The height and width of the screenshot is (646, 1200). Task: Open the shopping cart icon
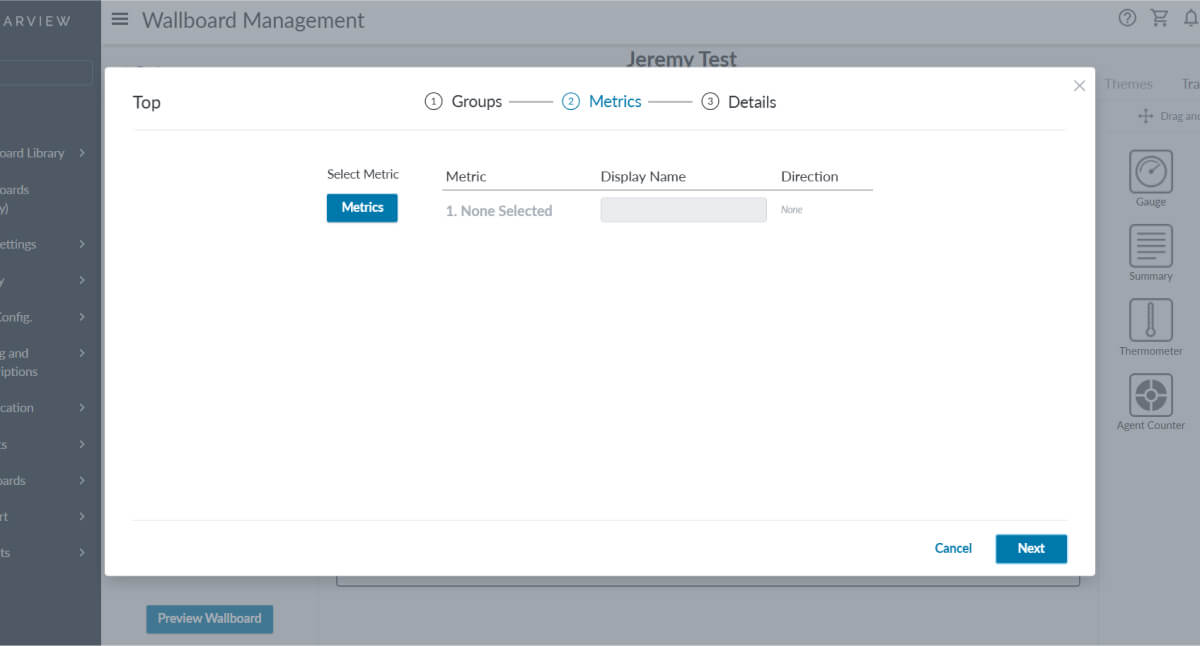coord(1159,18)
